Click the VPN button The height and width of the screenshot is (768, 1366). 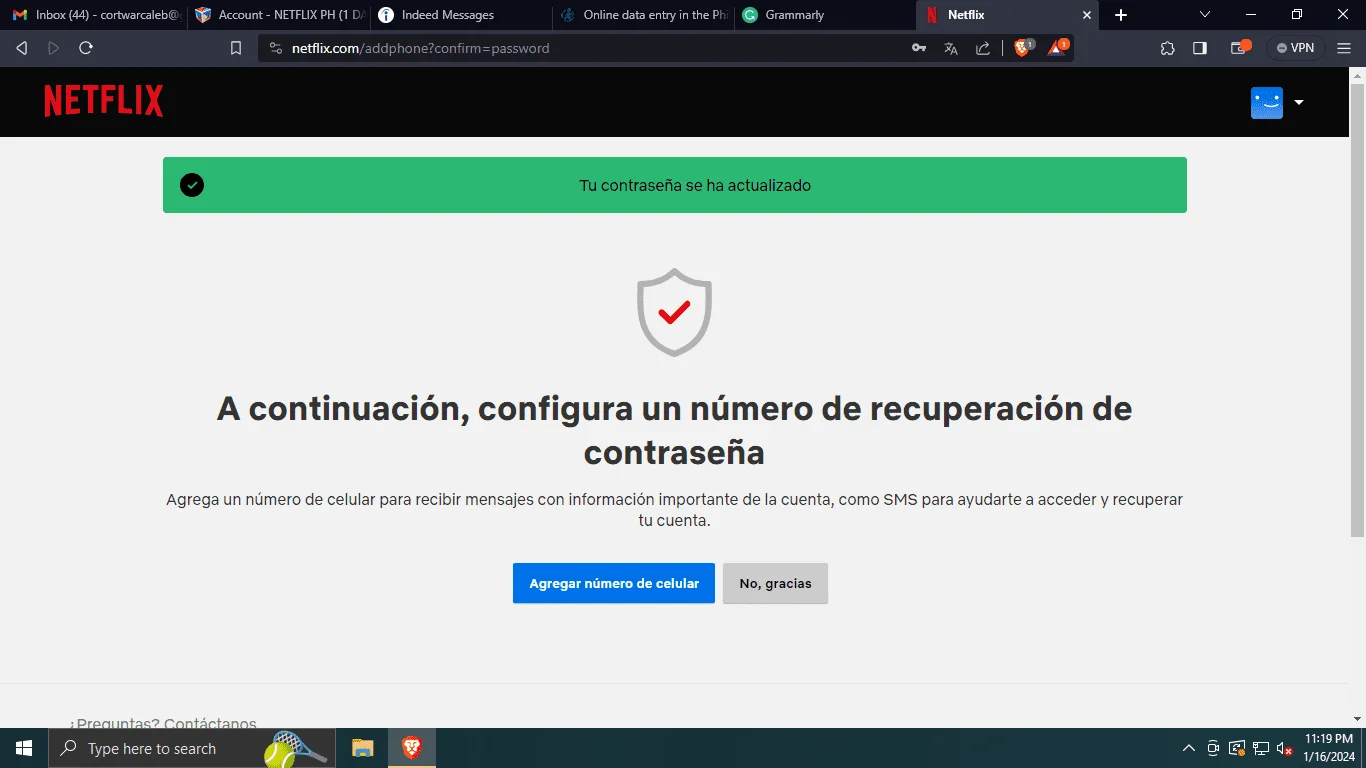pyautogui.click(x=1295, y=48)
